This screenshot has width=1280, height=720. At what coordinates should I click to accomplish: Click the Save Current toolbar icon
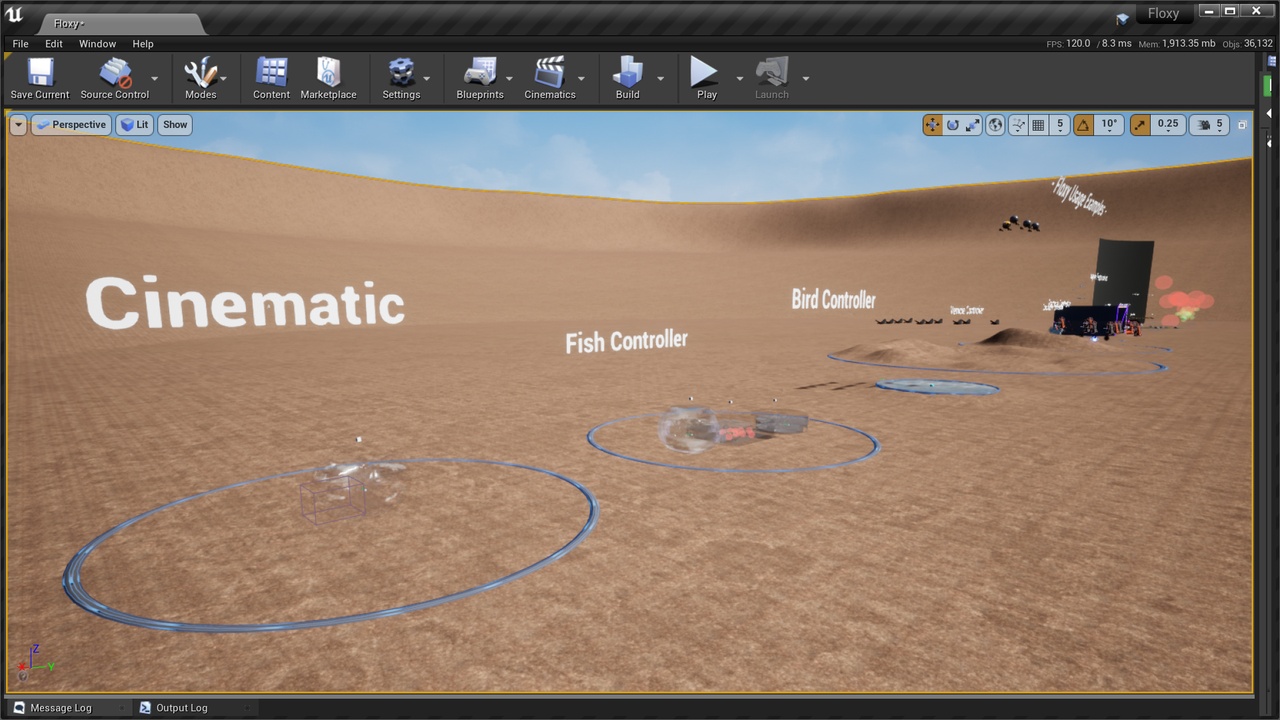pos(40,78)
